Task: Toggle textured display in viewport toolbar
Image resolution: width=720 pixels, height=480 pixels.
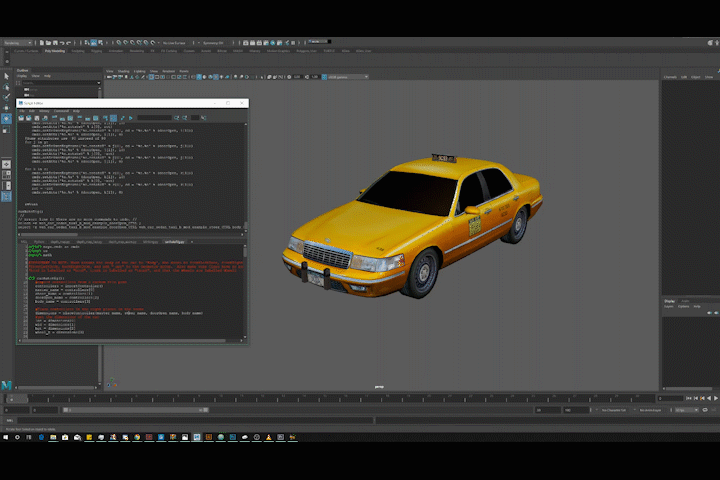Action: 216,77
